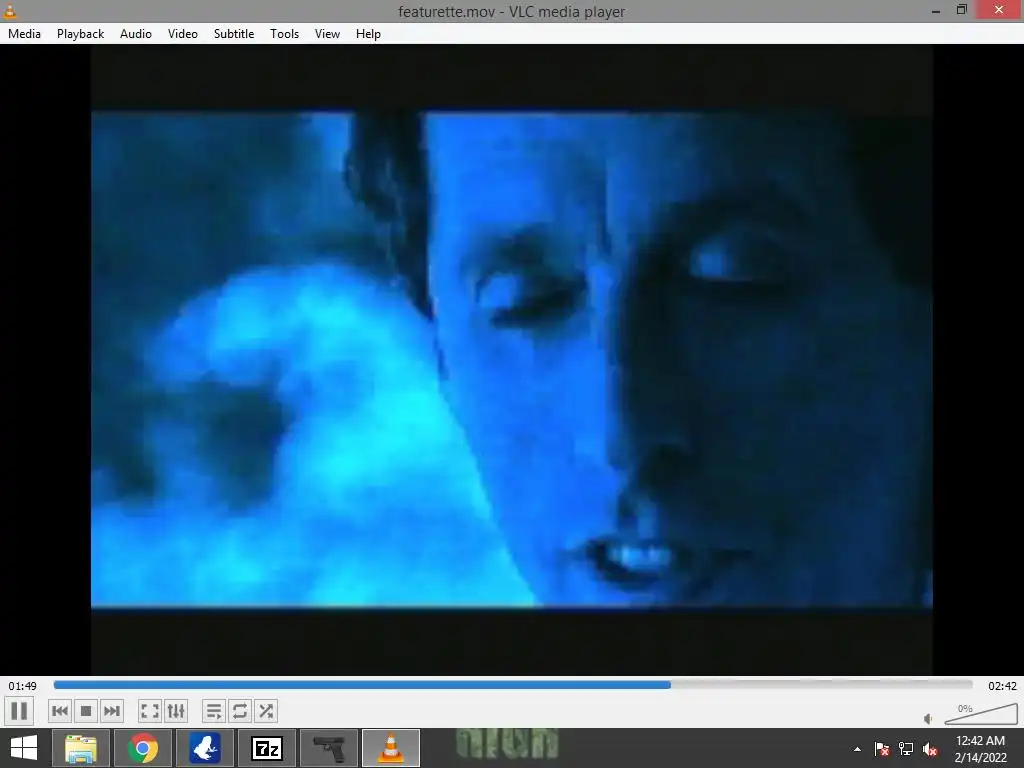Viewport: 1024px width, 768px height.
Task: Open 7-Zip from the taskbar
Action: click(x=267, y=748)
